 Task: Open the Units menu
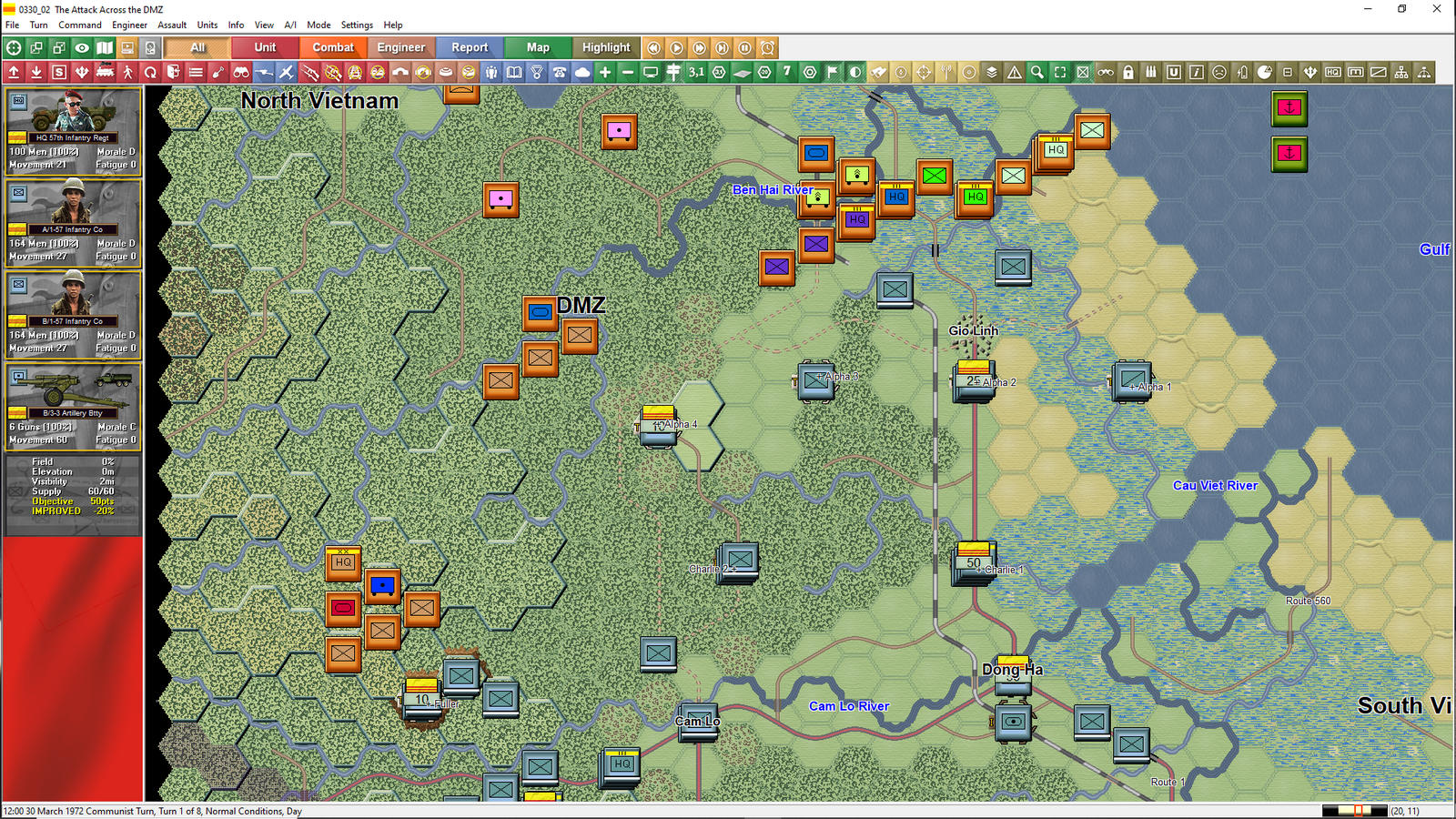tap(207, 25)
